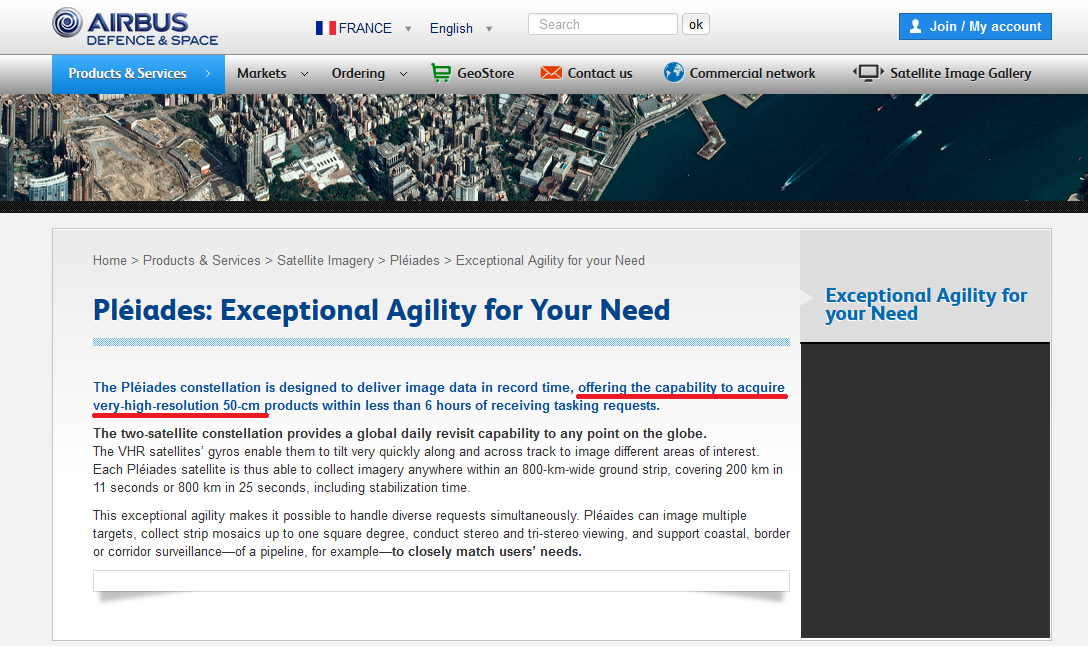This screenshot has width=1088, height=646.
Task: Click the ok search button
Action: coord(696,24)
